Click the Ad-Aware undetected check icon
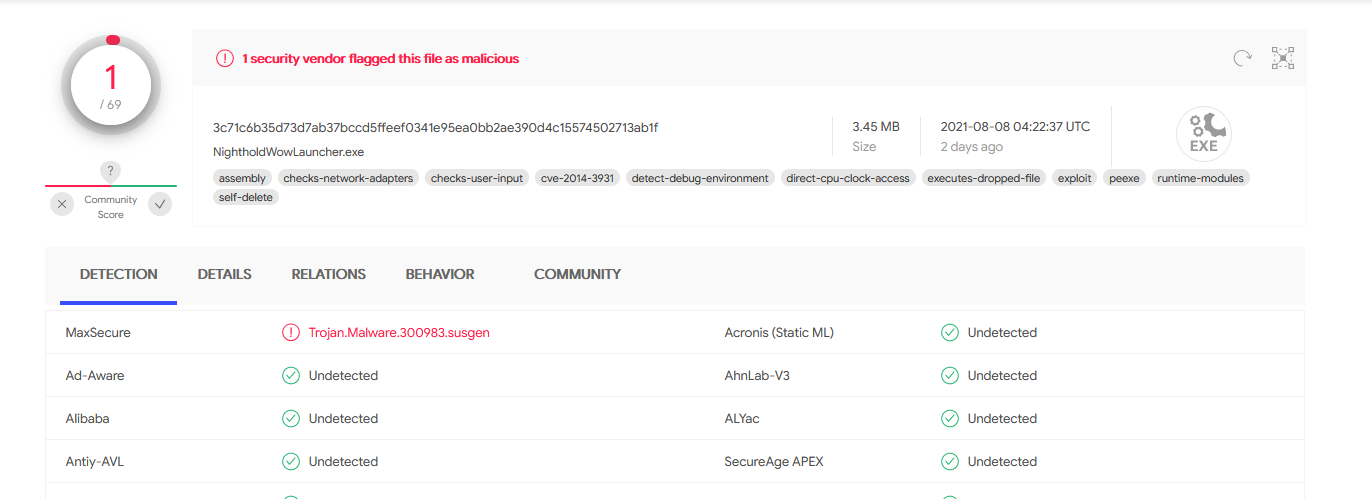The width and height of the screenshot is (1372, 499). tap(291, 376)
